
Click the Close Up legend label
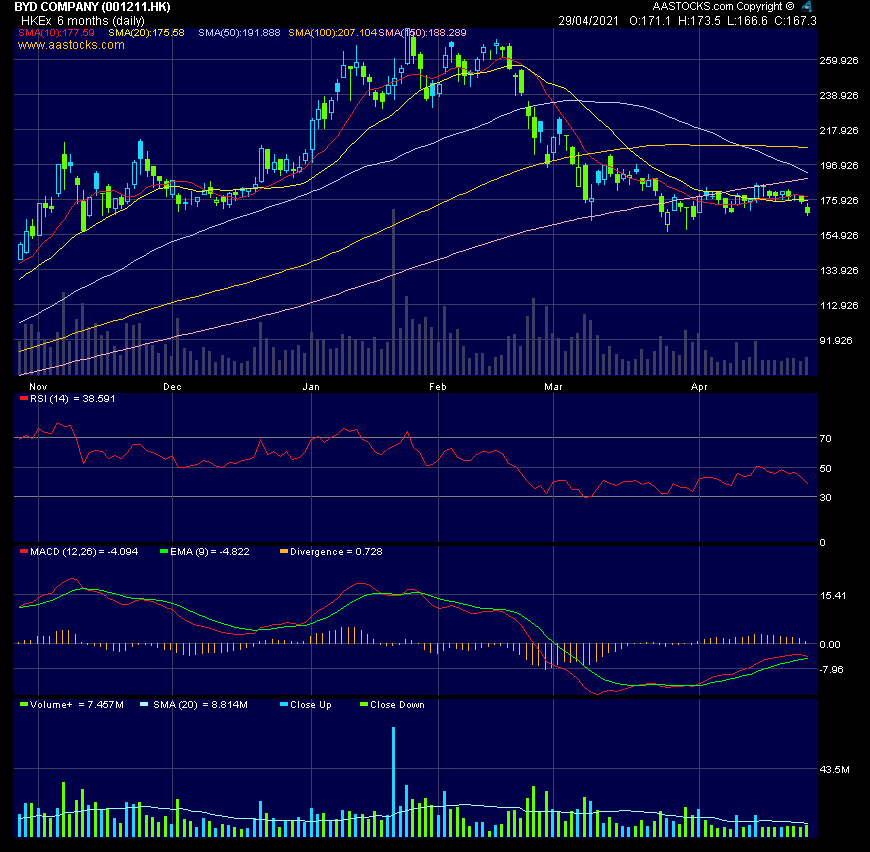coord(311,704)
